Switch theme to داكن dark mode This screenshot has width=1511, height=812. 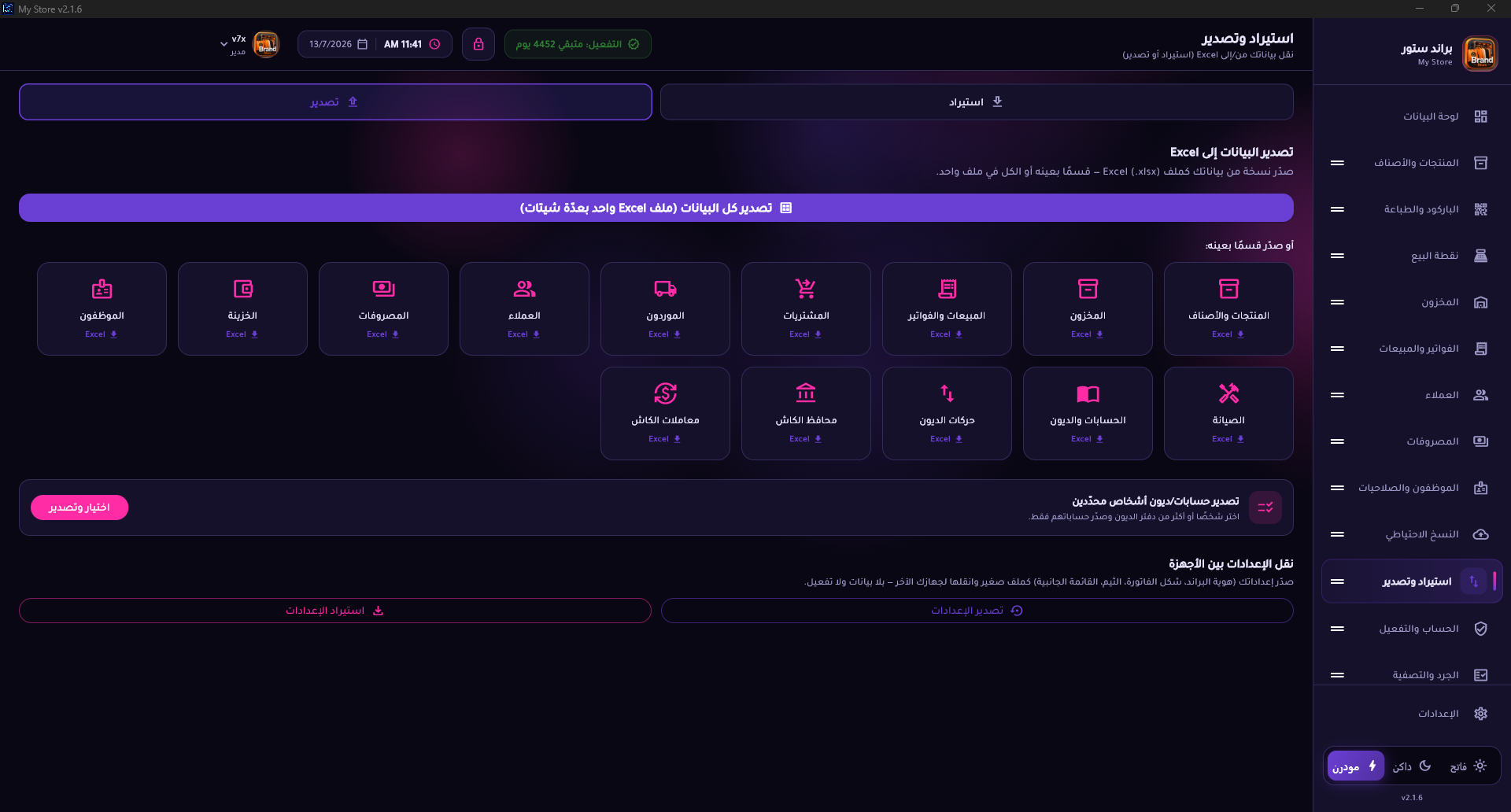coord(1412,766)
